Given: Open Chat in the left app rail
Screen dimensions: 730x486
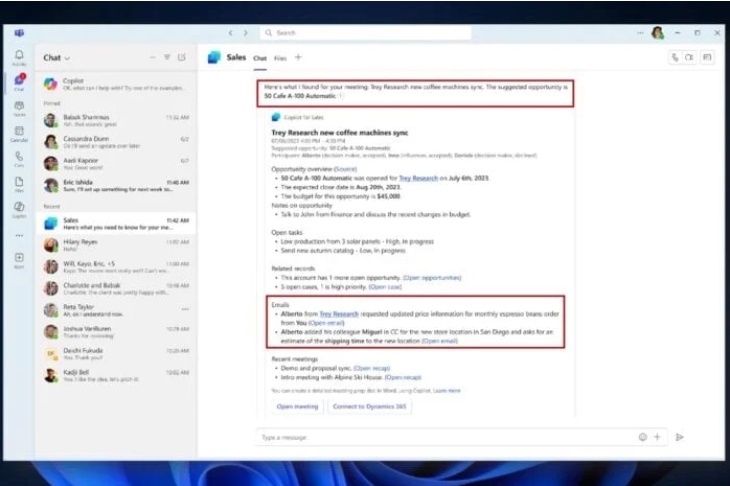Looking at the screenshot, I should pyautogui.click(x=19, y=82).
